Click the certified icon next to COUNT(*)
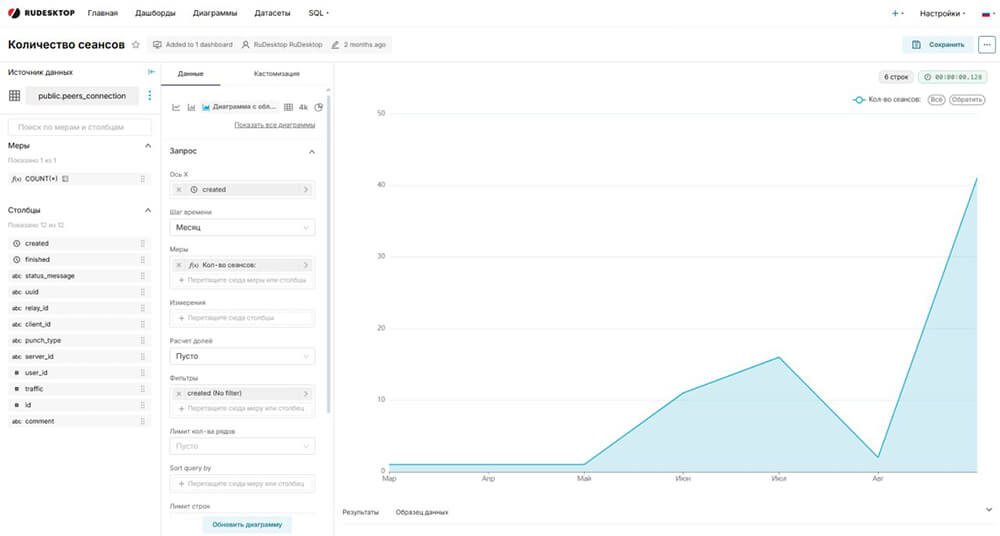 [65, 179]
